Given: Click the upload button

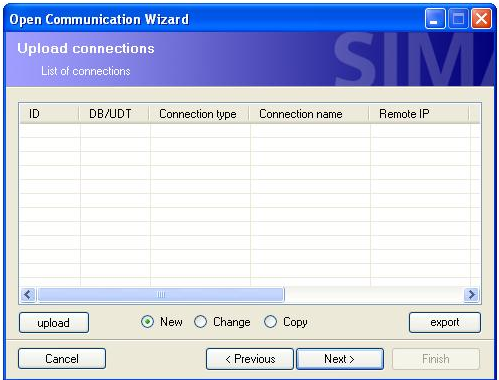Looking at the screenshot, I should [x=54, y=323].
